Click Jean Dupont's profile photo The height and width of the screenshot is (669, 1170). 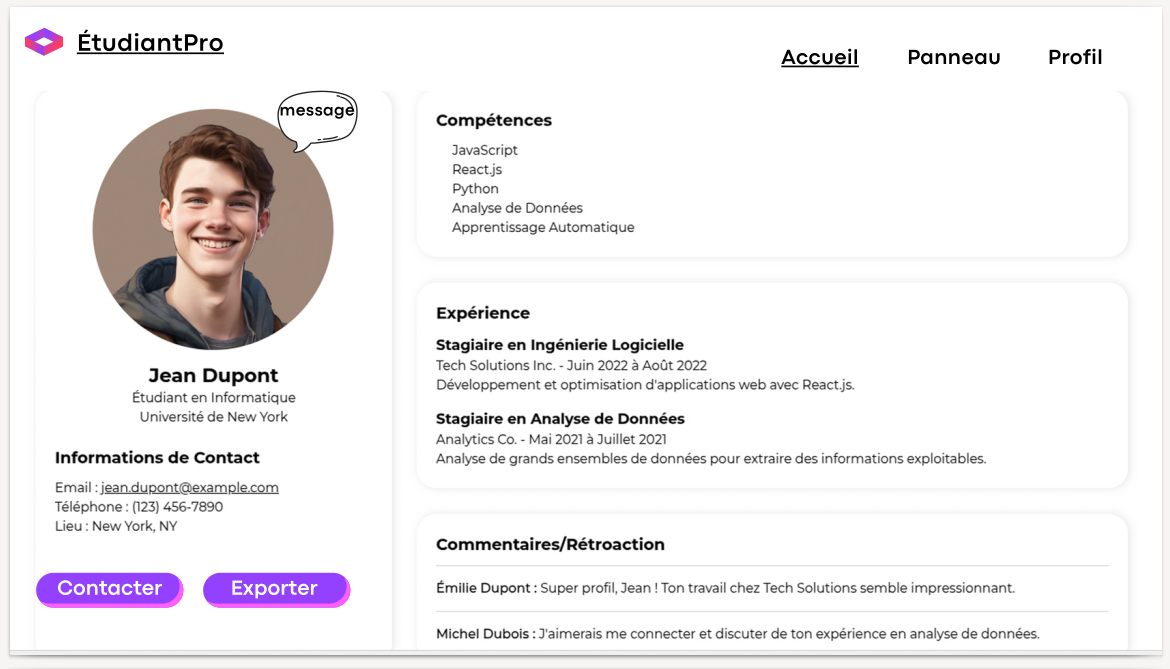[x=212, y=230]
